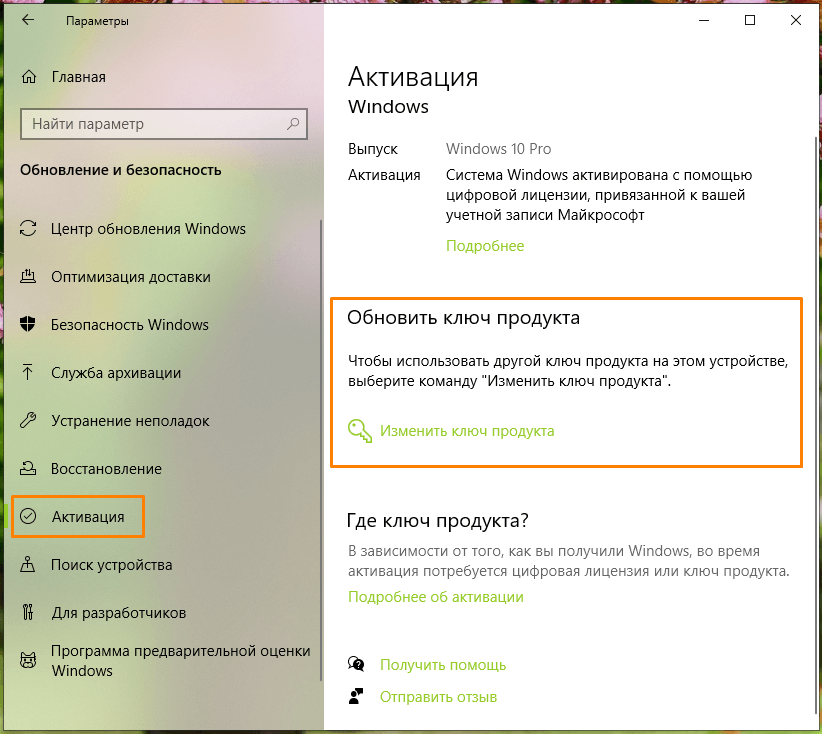The image size is (822, 734).
Task: Click the sidebar vertical scrollbar
Action: [321, 450]
